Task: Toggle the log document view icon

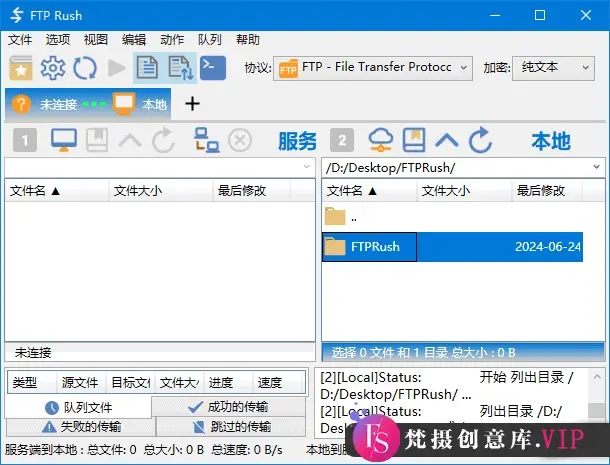Action: [148, 68]
